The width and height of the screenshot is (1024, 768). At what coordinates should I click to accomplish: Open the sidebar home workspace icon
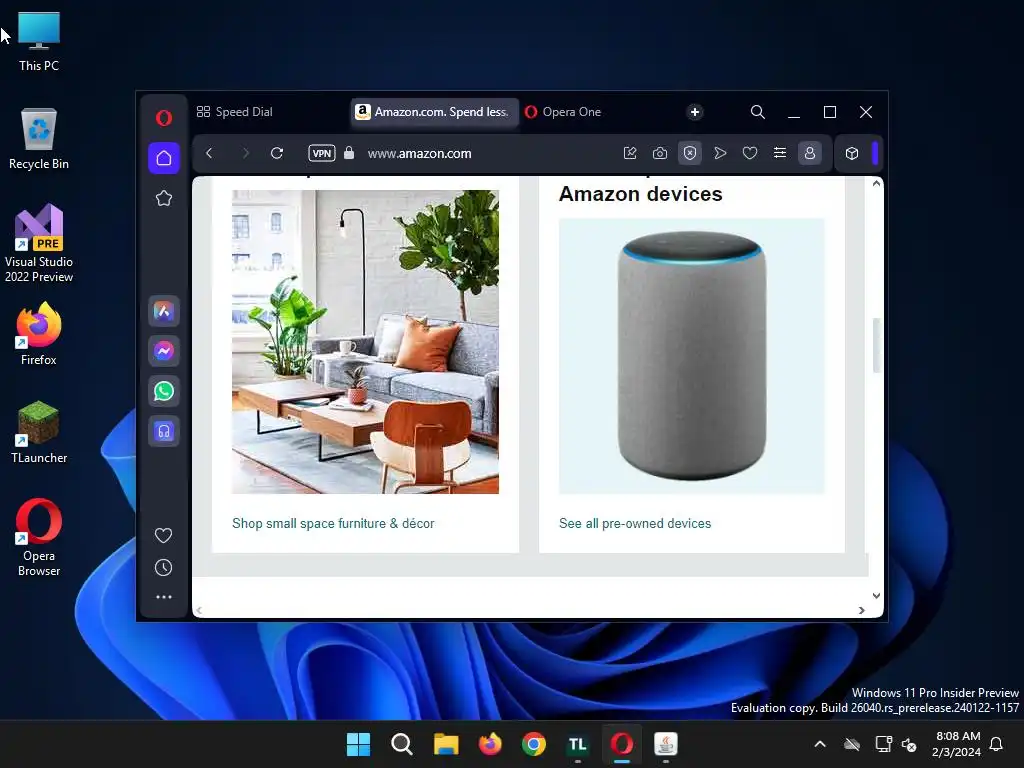click(164, 158)
